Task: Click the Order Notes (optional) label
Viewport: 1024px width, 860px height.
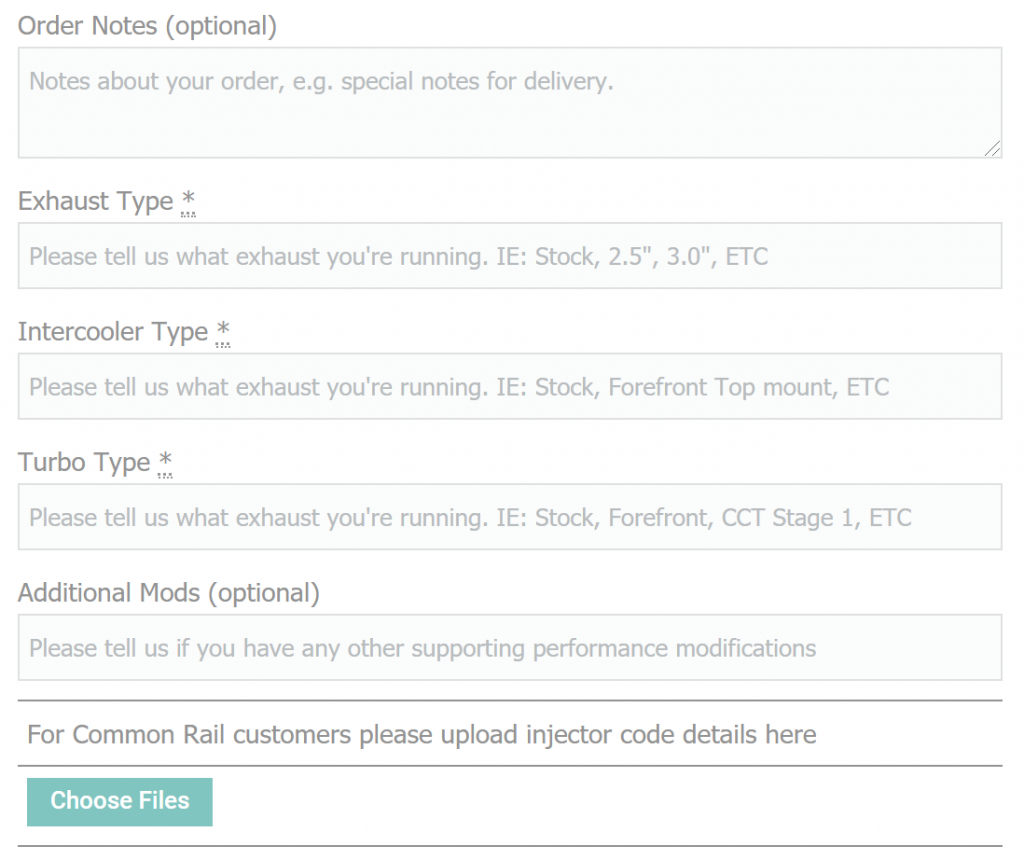Action: tap(148, 26)
